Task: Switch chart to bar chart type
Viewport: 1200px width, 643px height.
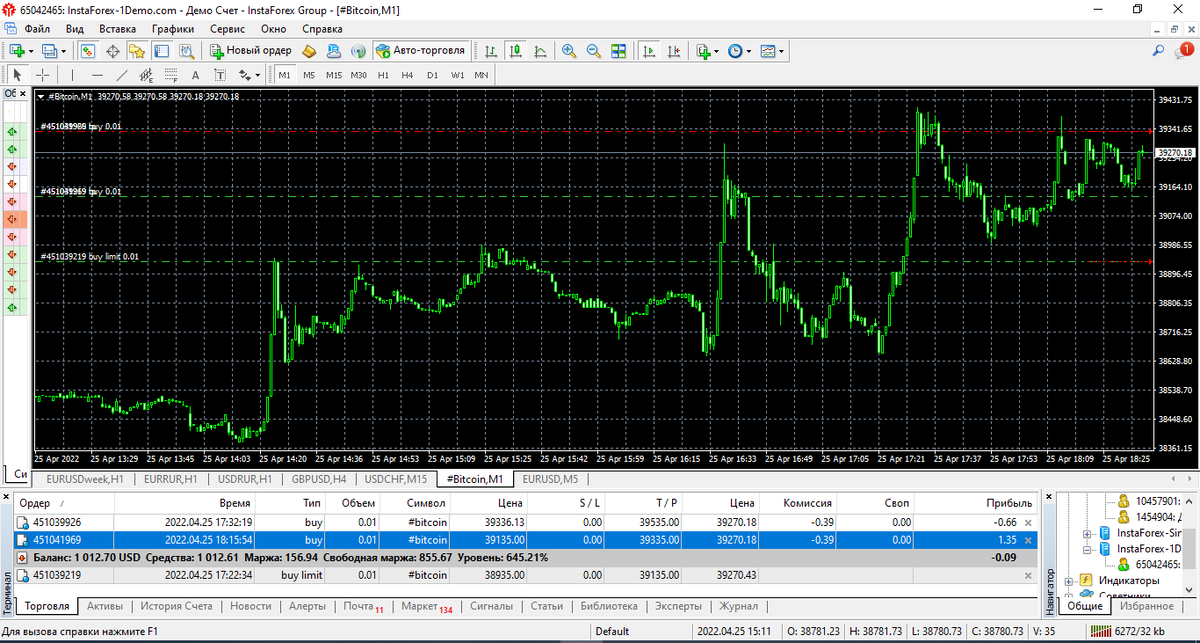Action: coord(491,50)
